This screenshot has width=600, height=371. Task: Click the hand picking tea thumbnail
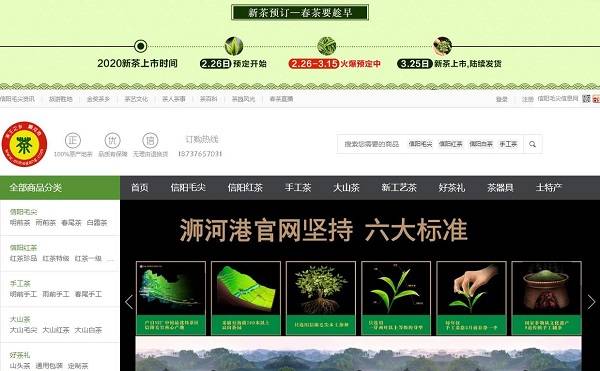[x=471, y=298]
